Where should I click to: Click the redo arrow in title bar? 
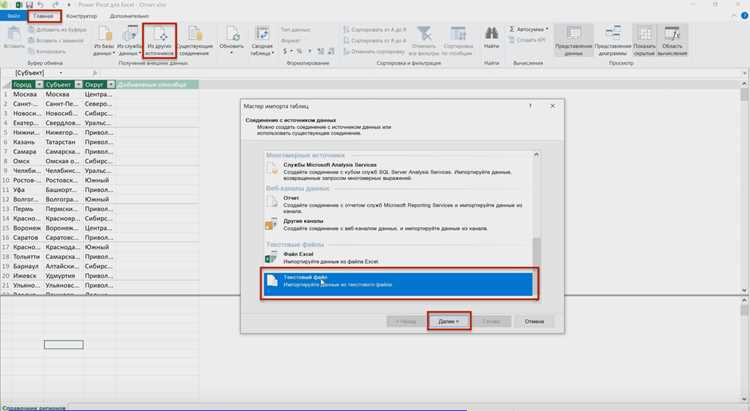tap(55, 5)
